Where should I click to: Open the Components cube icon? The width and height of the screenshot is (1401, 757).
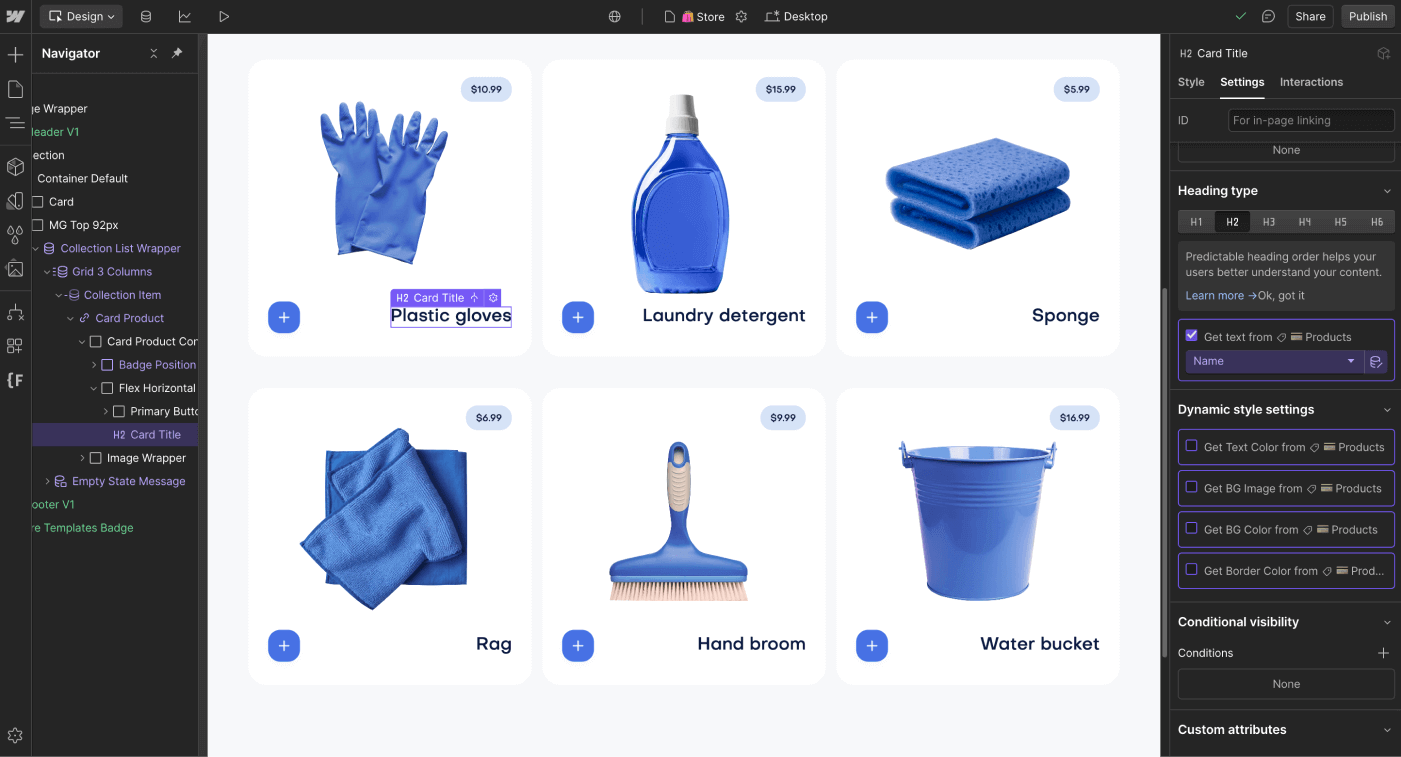pos(15,167)
